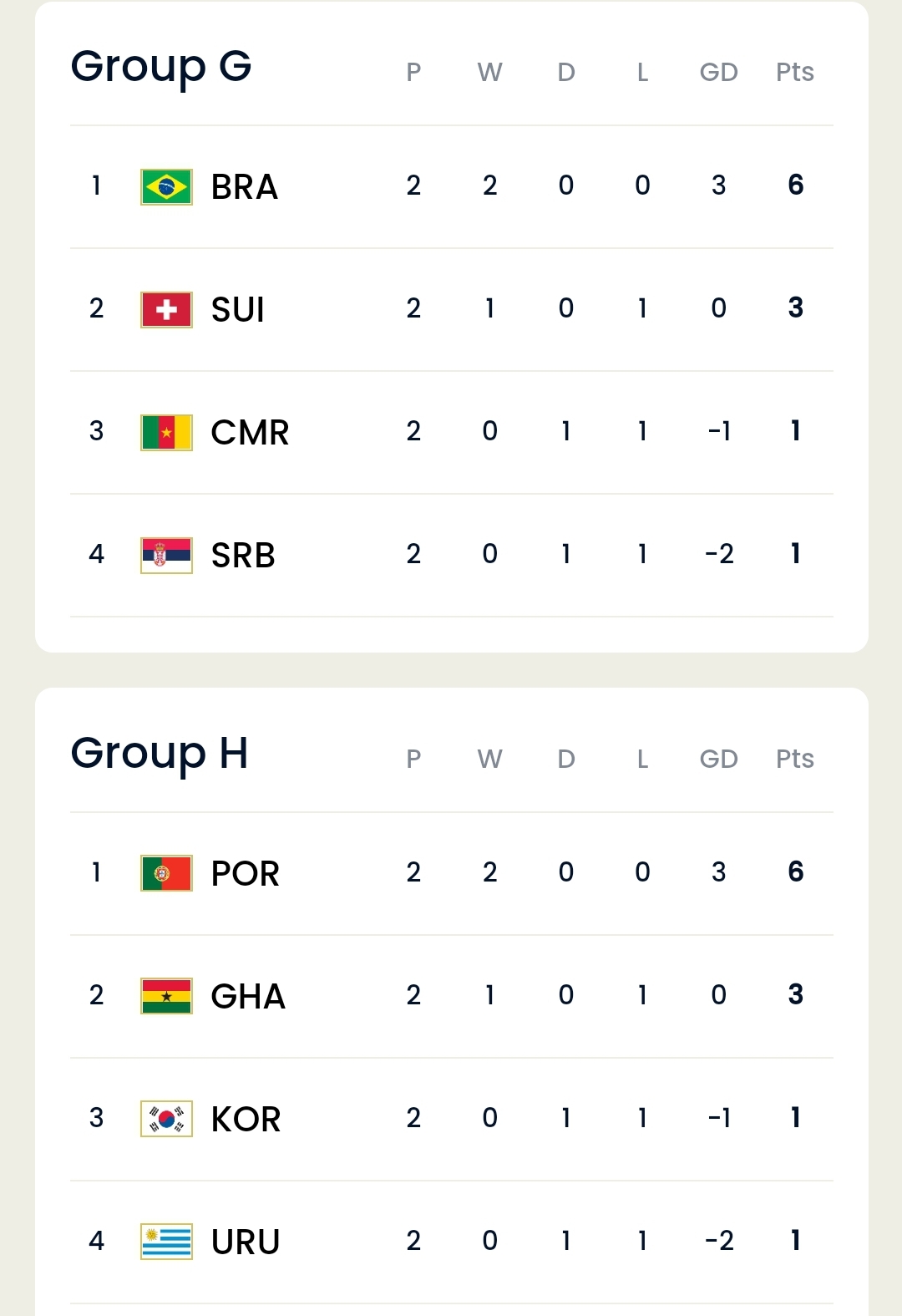Click Group G Pts column header
This screenshot has width=902, height=1316.
[x=795, y=72]
